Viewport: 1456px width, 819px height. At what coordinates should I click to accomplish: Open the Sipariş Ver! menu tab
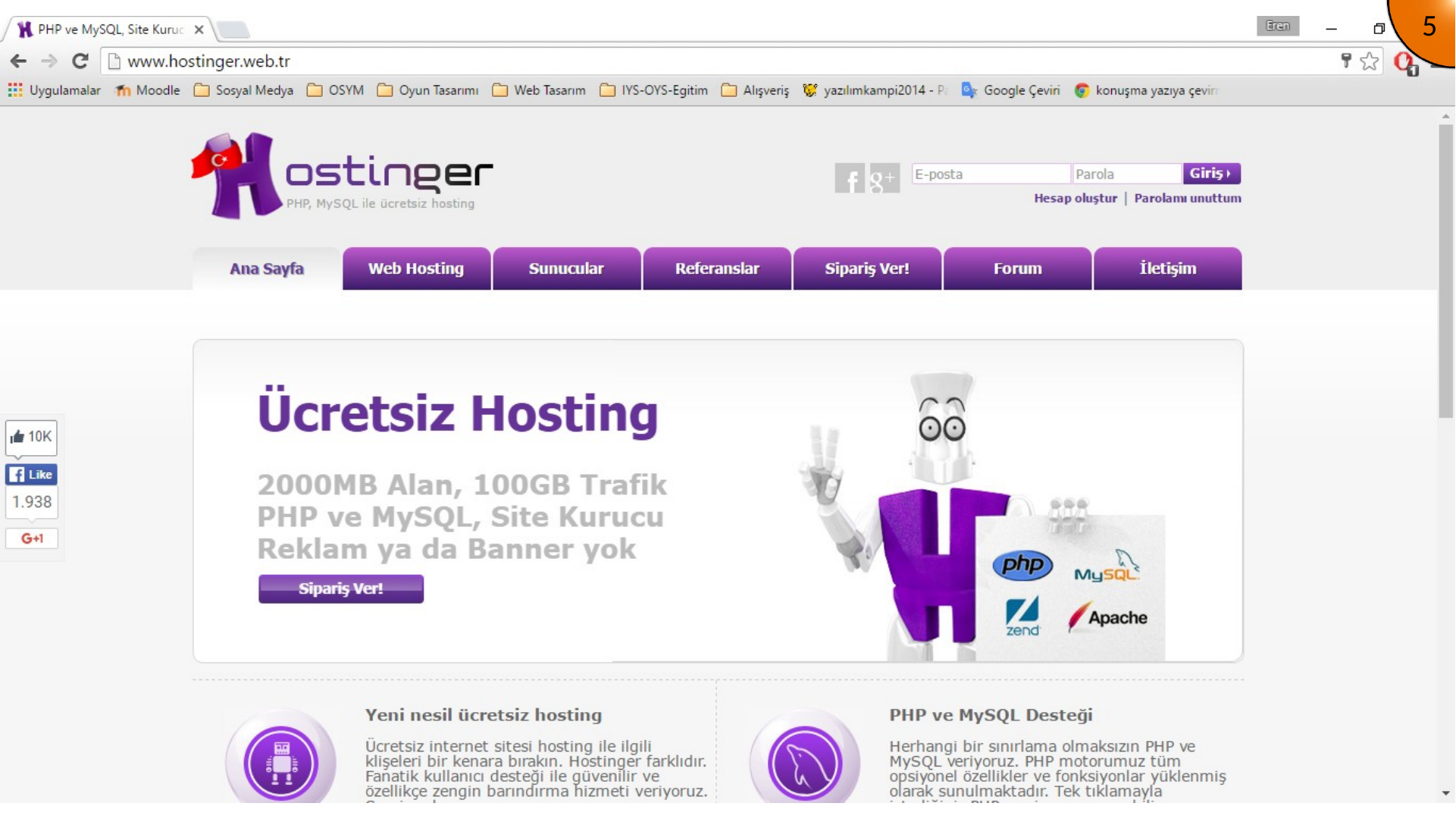coord(867,268)
